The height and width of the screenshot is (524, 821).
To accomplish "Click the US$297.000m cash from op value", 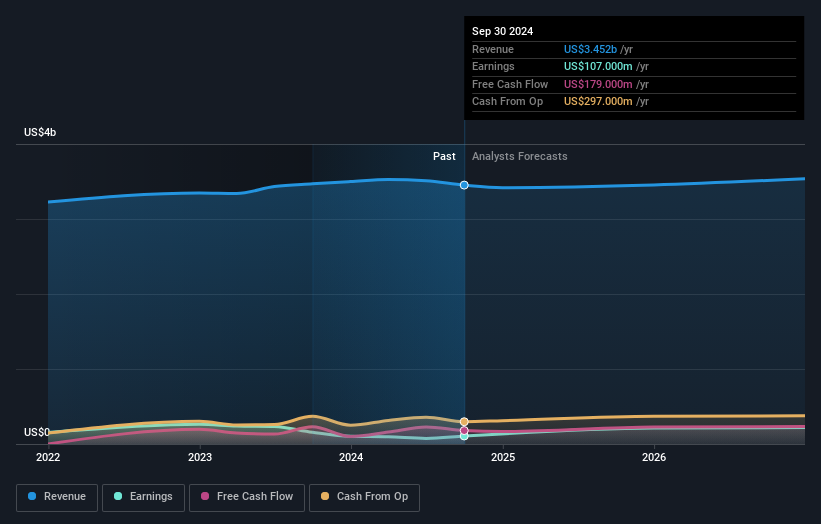I will coord(598,102).
